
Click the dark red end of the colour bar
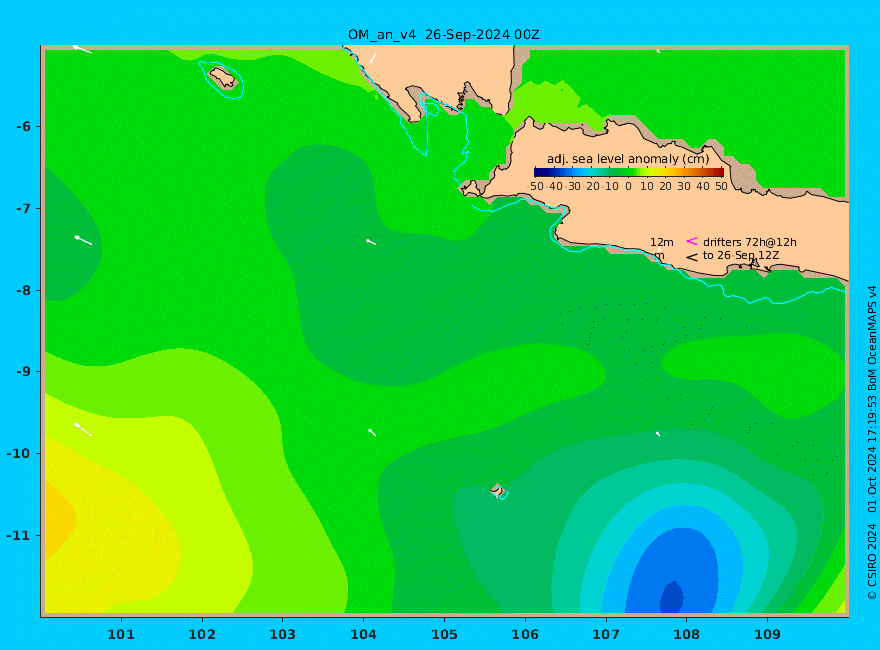[719, 172]
